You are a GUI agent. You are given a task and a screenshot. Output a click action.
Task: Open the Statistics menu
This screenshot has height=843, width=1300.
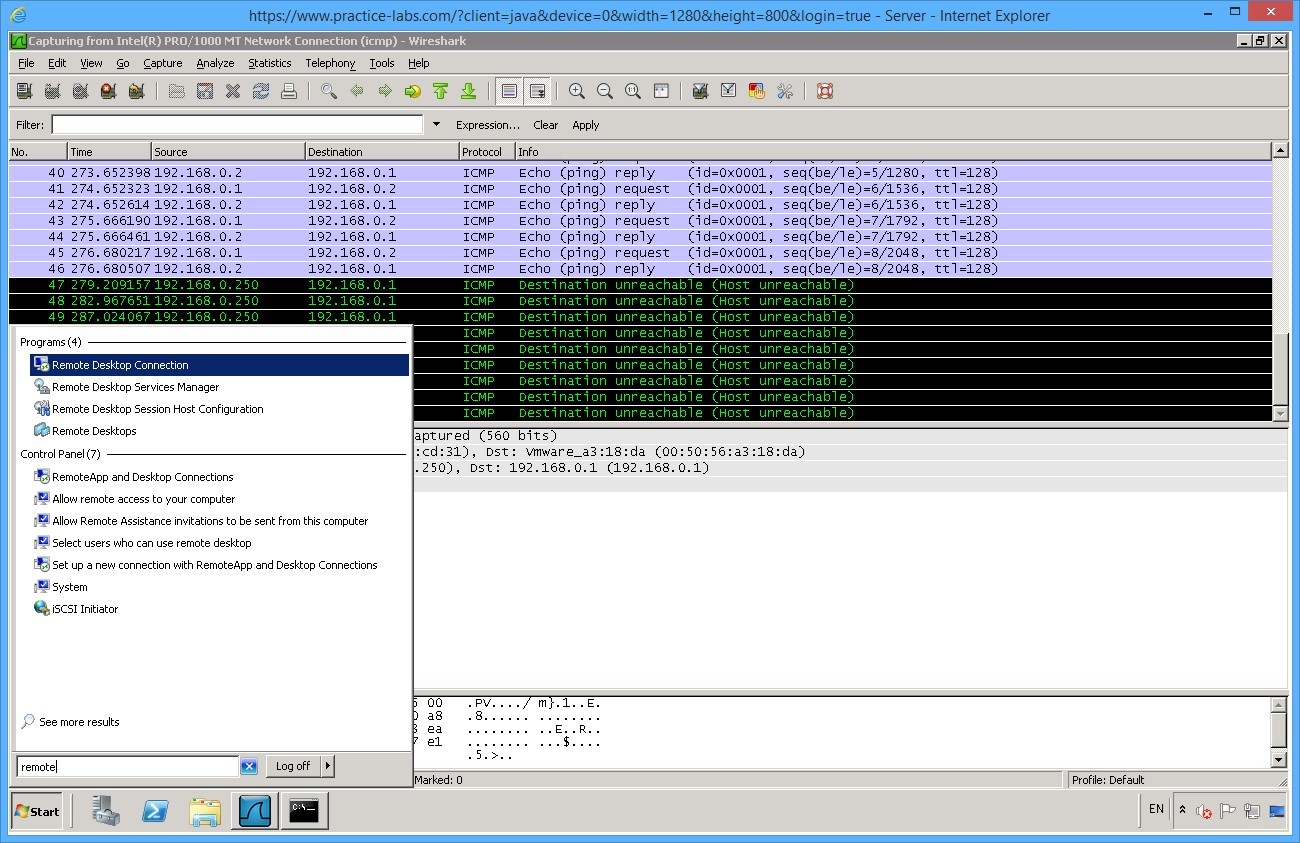click(269, 63)
